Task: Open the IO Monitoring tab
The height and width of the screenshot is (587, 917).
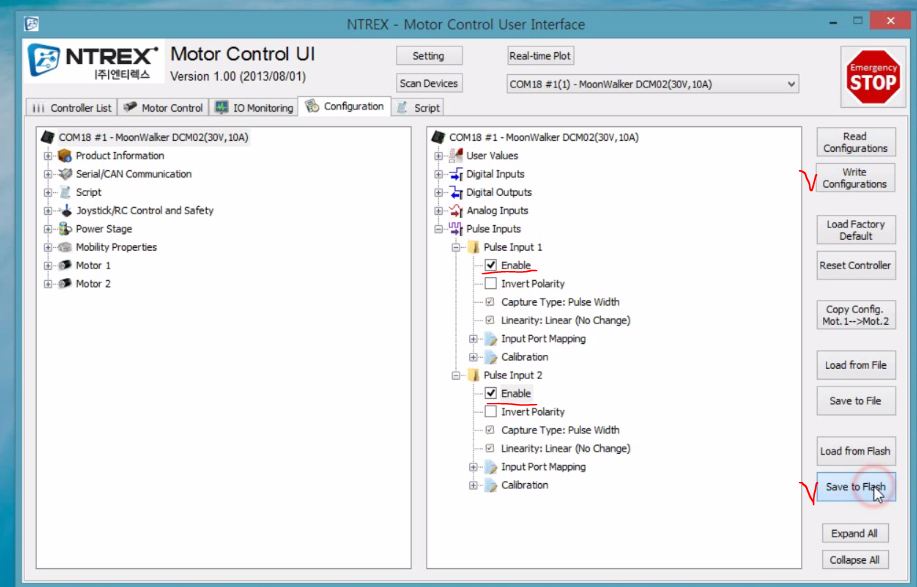Action: pyautogui.click(x=254, y=108)
